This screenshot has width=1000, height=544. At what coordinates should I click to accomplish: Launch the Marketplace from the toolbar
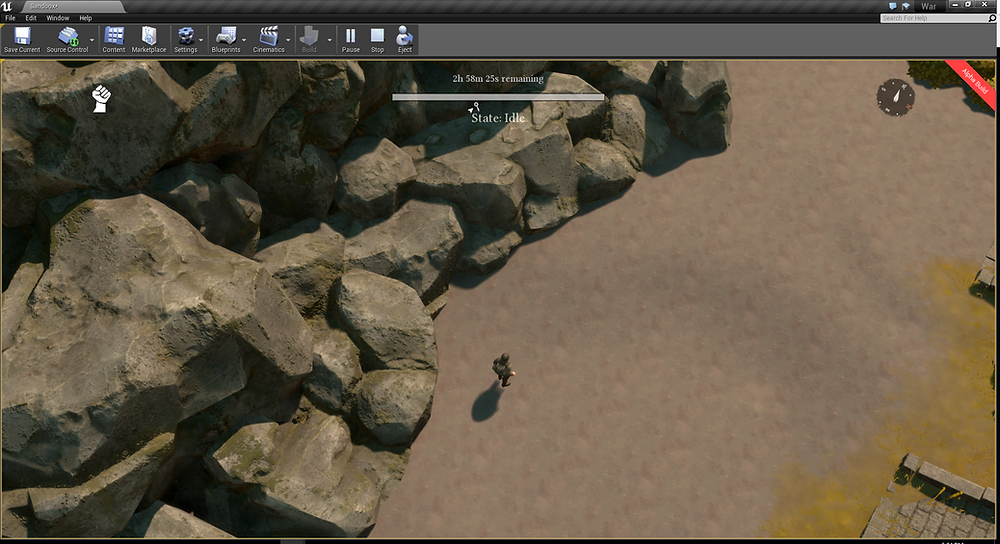149,40
